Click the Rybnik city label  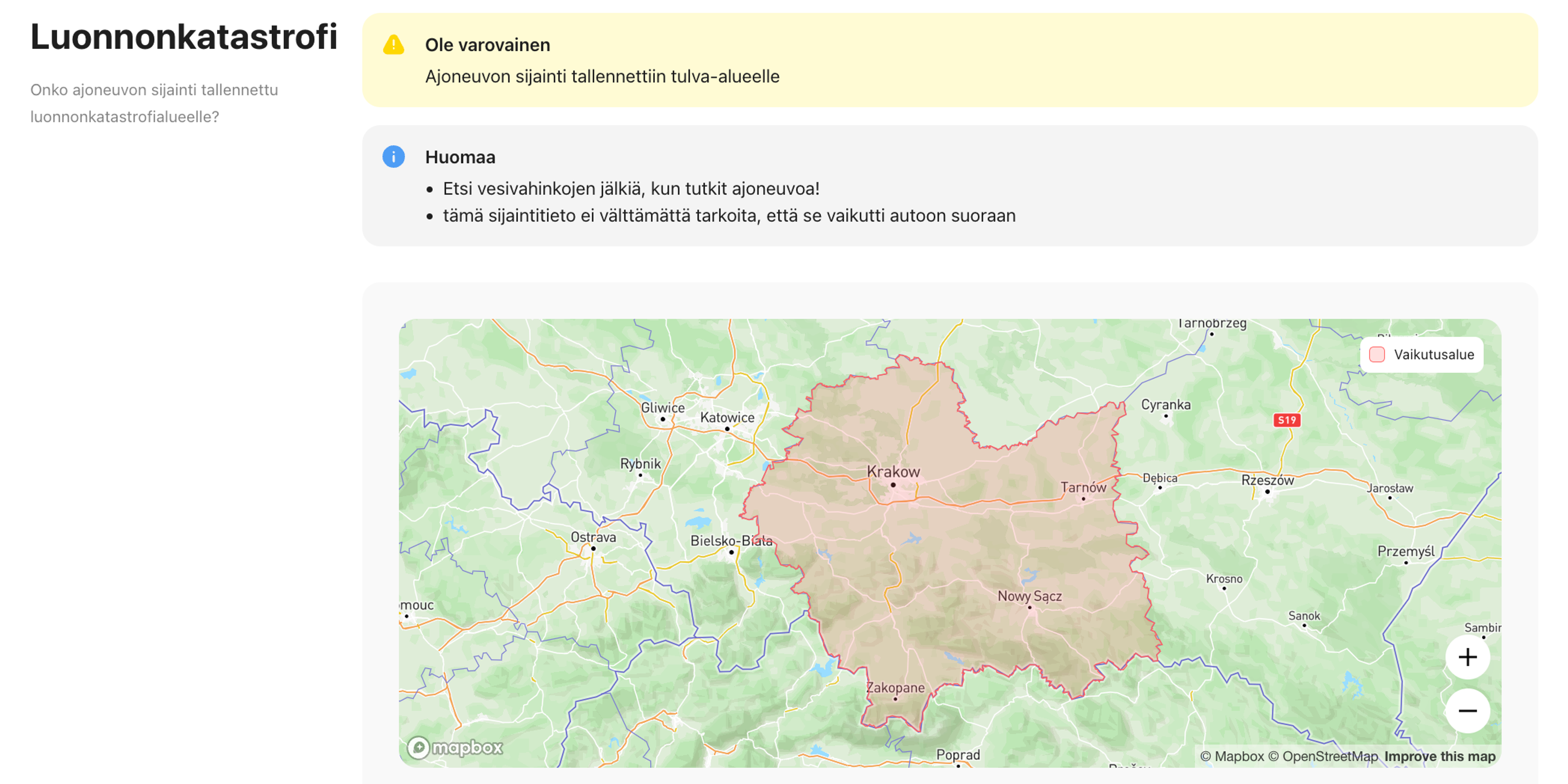click(x=640, y=464)
